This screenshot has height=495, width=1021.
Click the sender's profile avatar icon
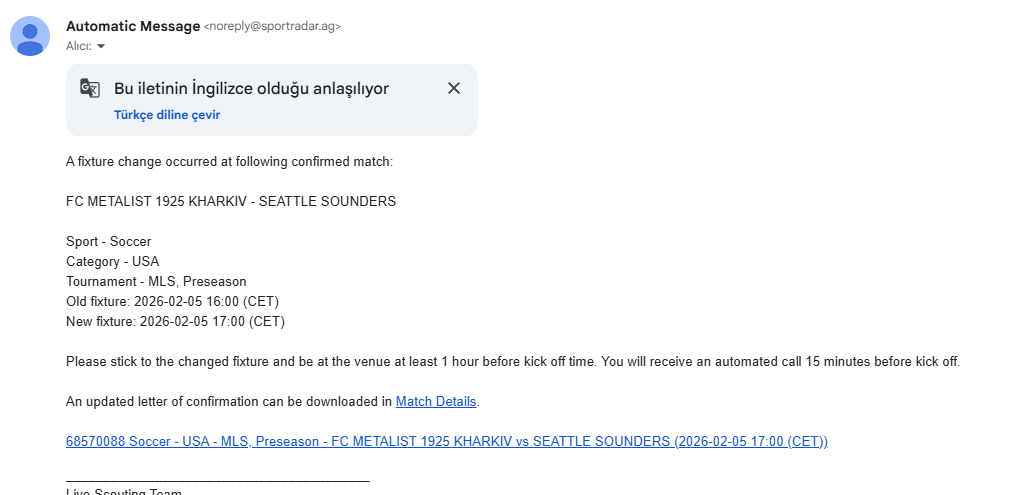(30, 36)
